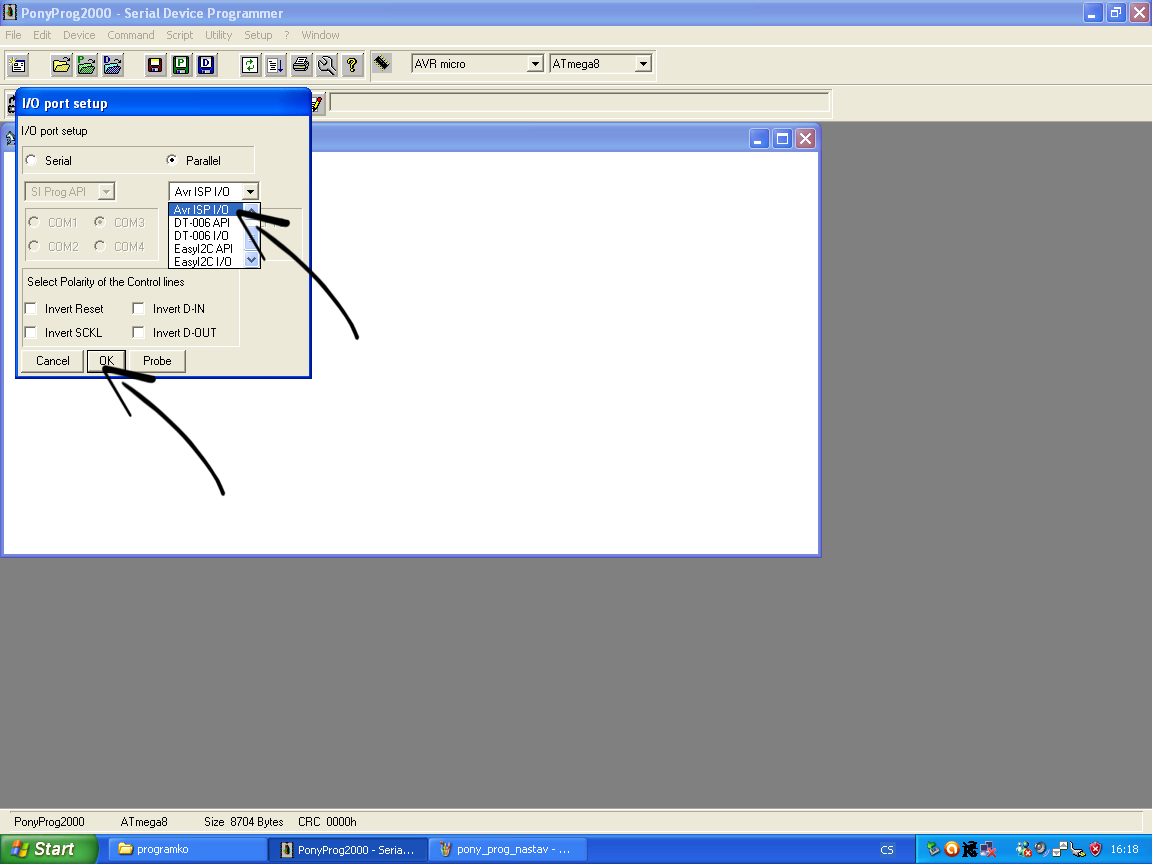Click the yellow Help question mark icon
Screen dimensions: 1152x864
click(x=353, y=65)
